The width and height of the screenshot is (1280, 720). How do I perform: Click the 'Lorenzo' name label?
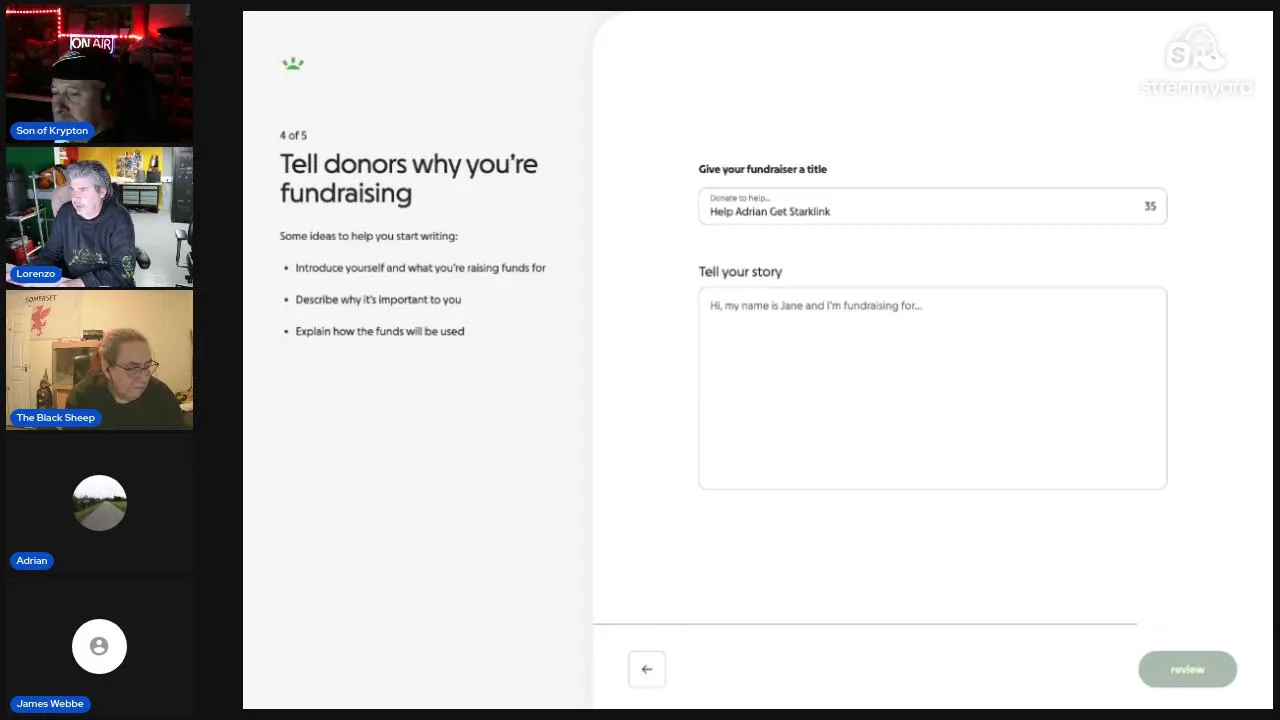[x=36, y=274]
